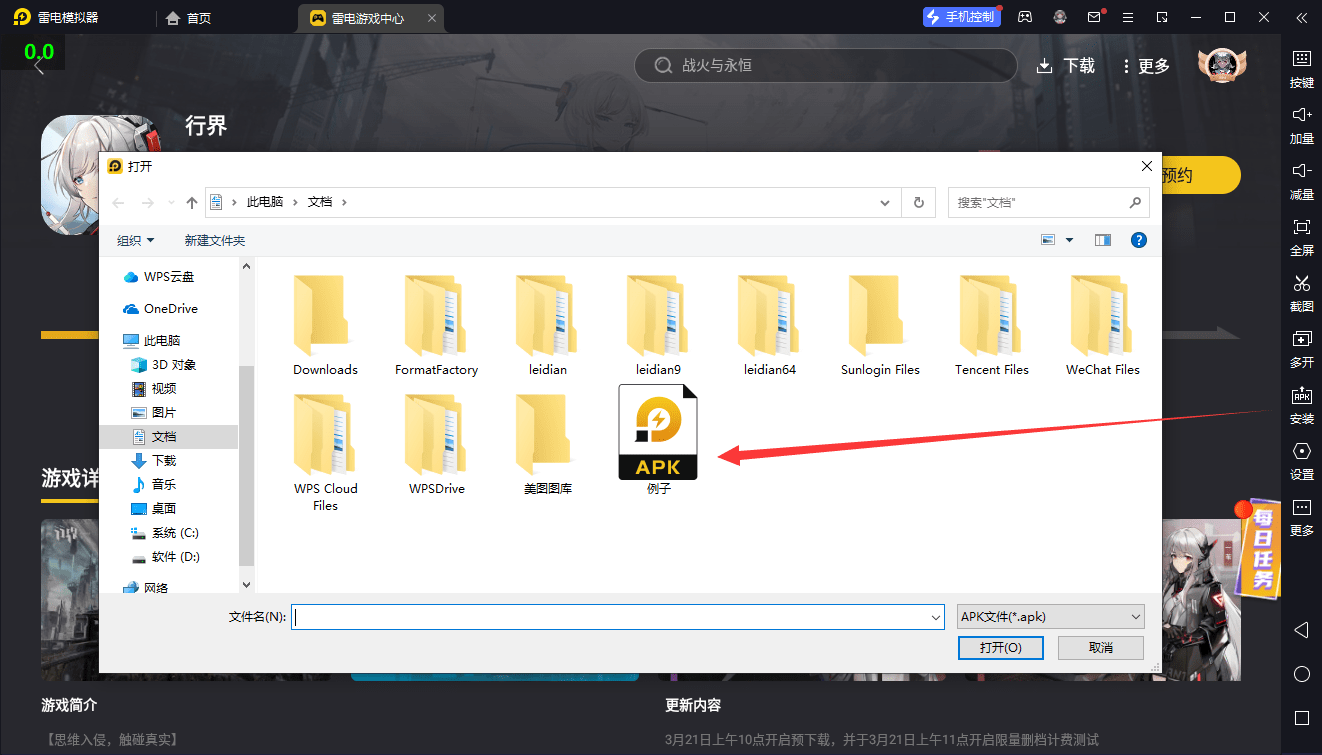Select the FormatFactory folder
Image resolution: width=1322 pixels, height=755 pixels.
(436, 325)
